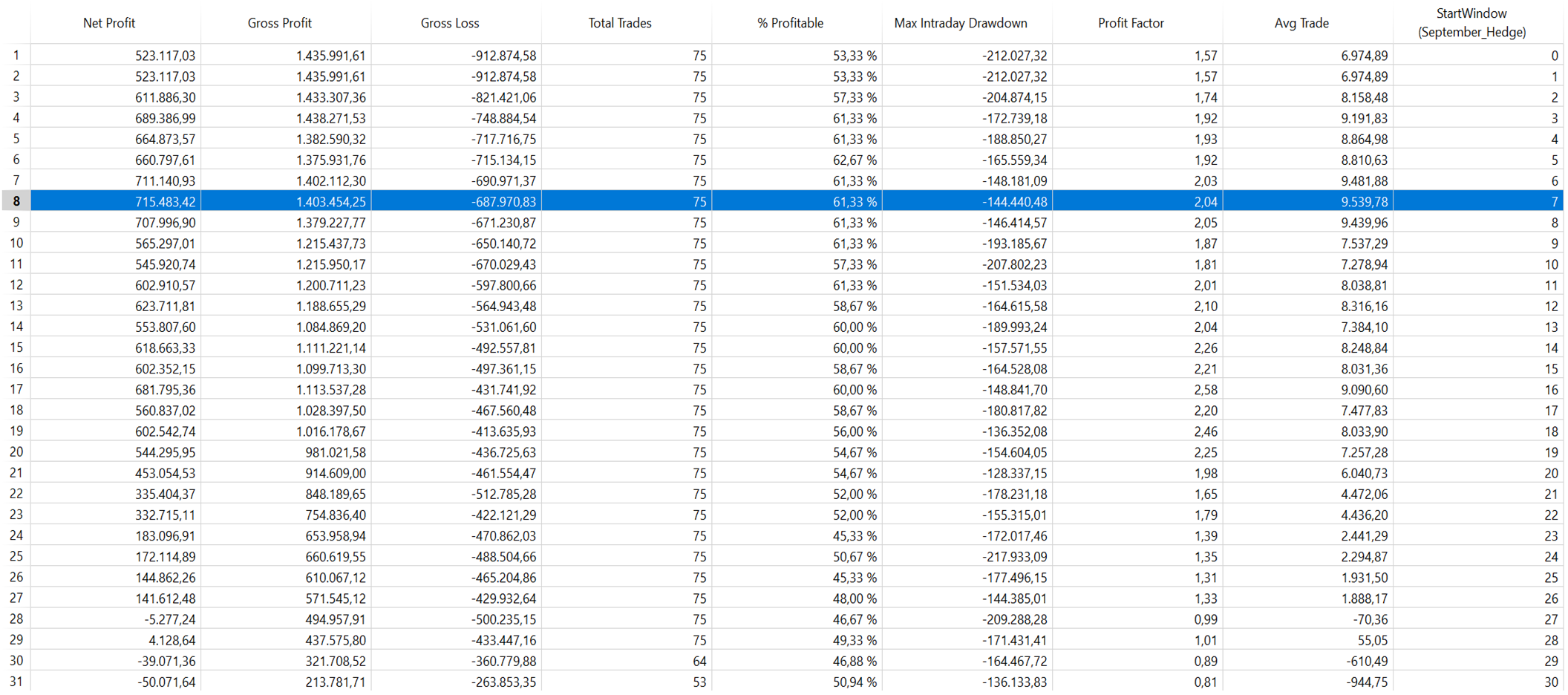Click the Net Profit cell showing 681.795,36

click(x=165, y=390)
